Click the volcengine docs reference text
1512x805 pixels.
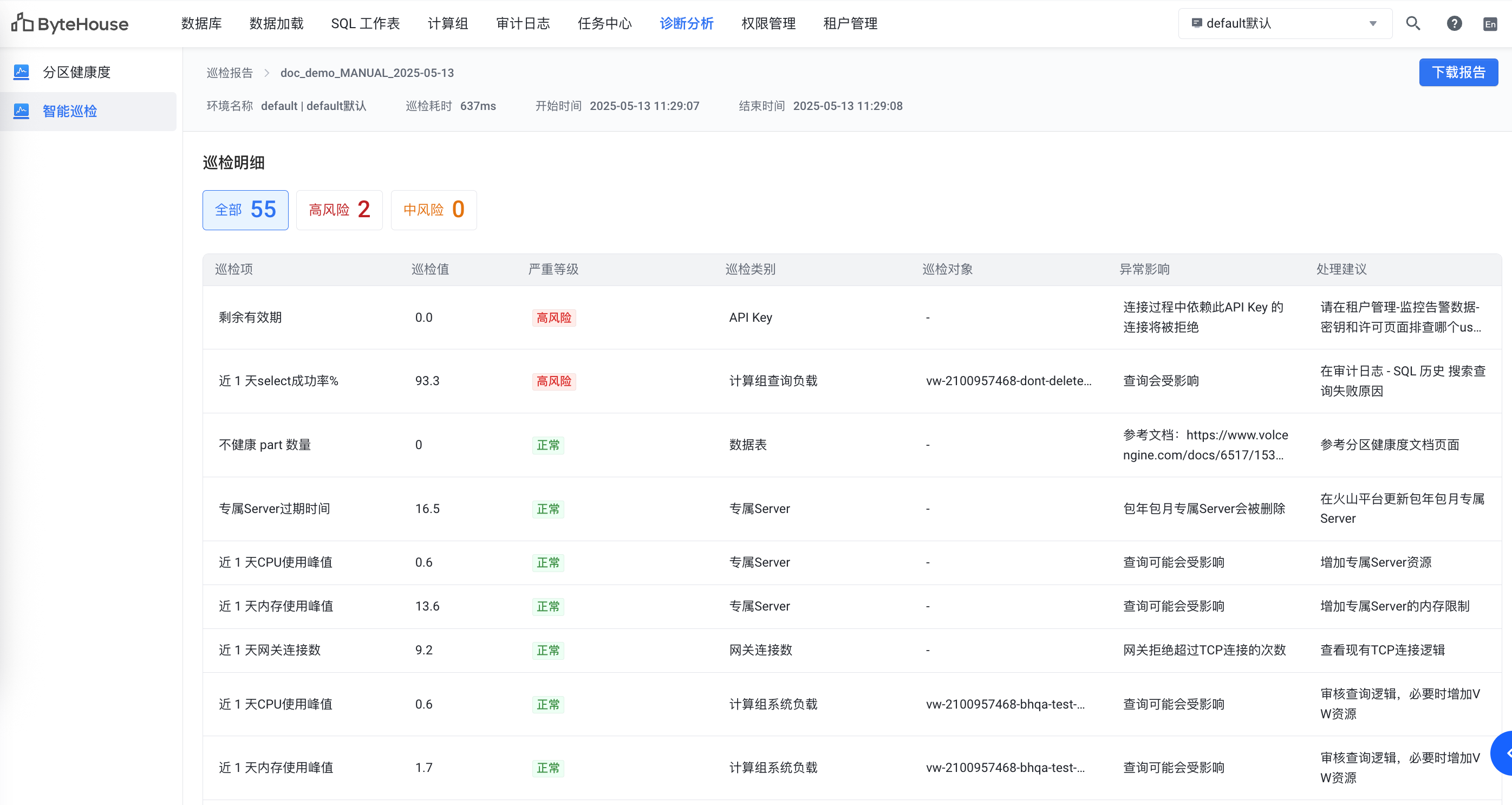point(1205,445)
